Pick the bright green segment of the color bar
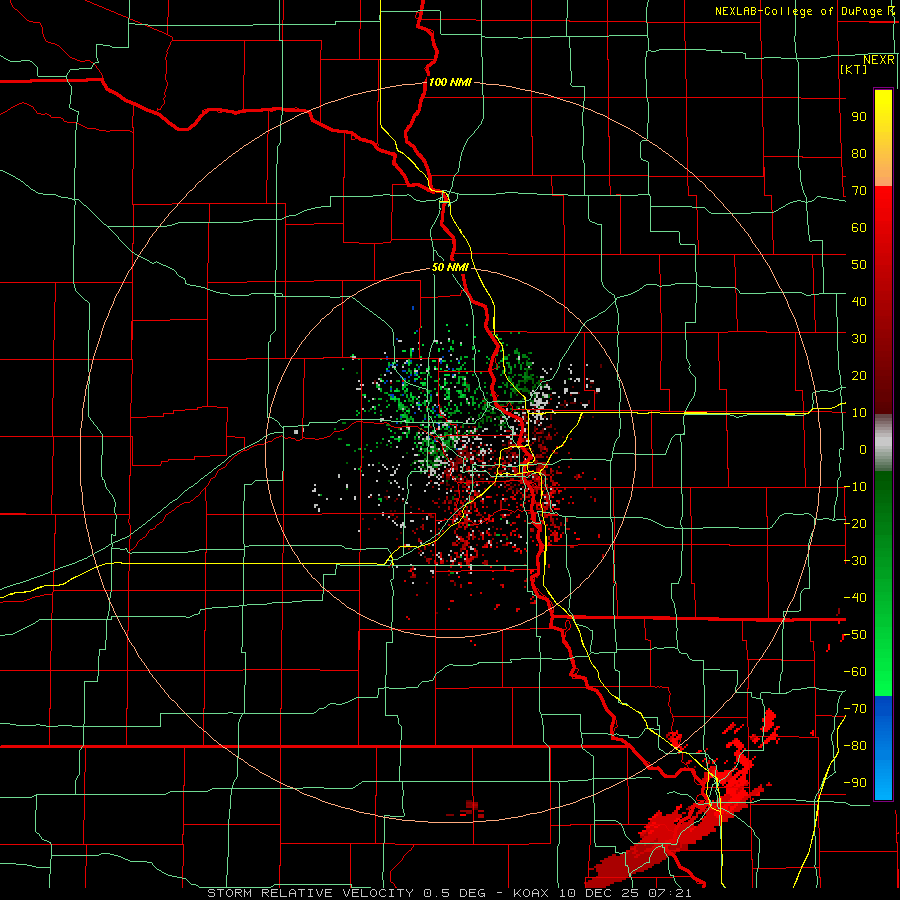The height and width of the screenshot is (900, 900). point(883,677)
